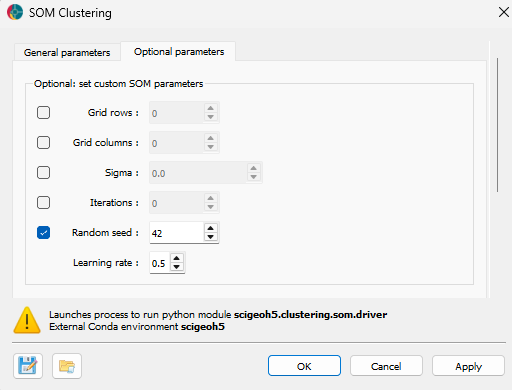
Task: Click the Sigma down arrow
Action: 254,177
